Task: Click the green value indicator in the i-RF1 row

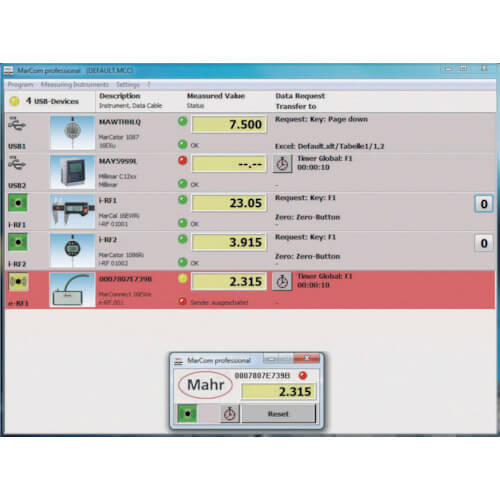Action: point(182,200)
